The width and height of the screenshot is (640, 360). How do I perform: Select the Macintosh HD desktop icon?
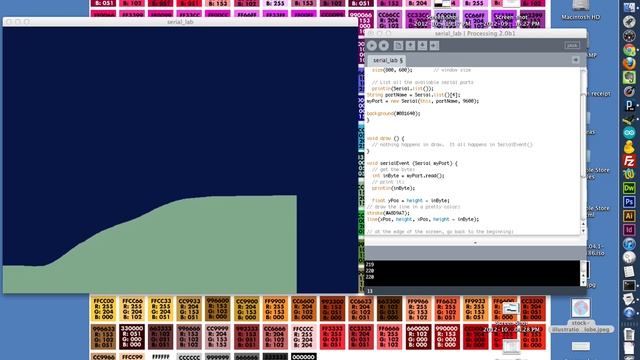point(580,11)
